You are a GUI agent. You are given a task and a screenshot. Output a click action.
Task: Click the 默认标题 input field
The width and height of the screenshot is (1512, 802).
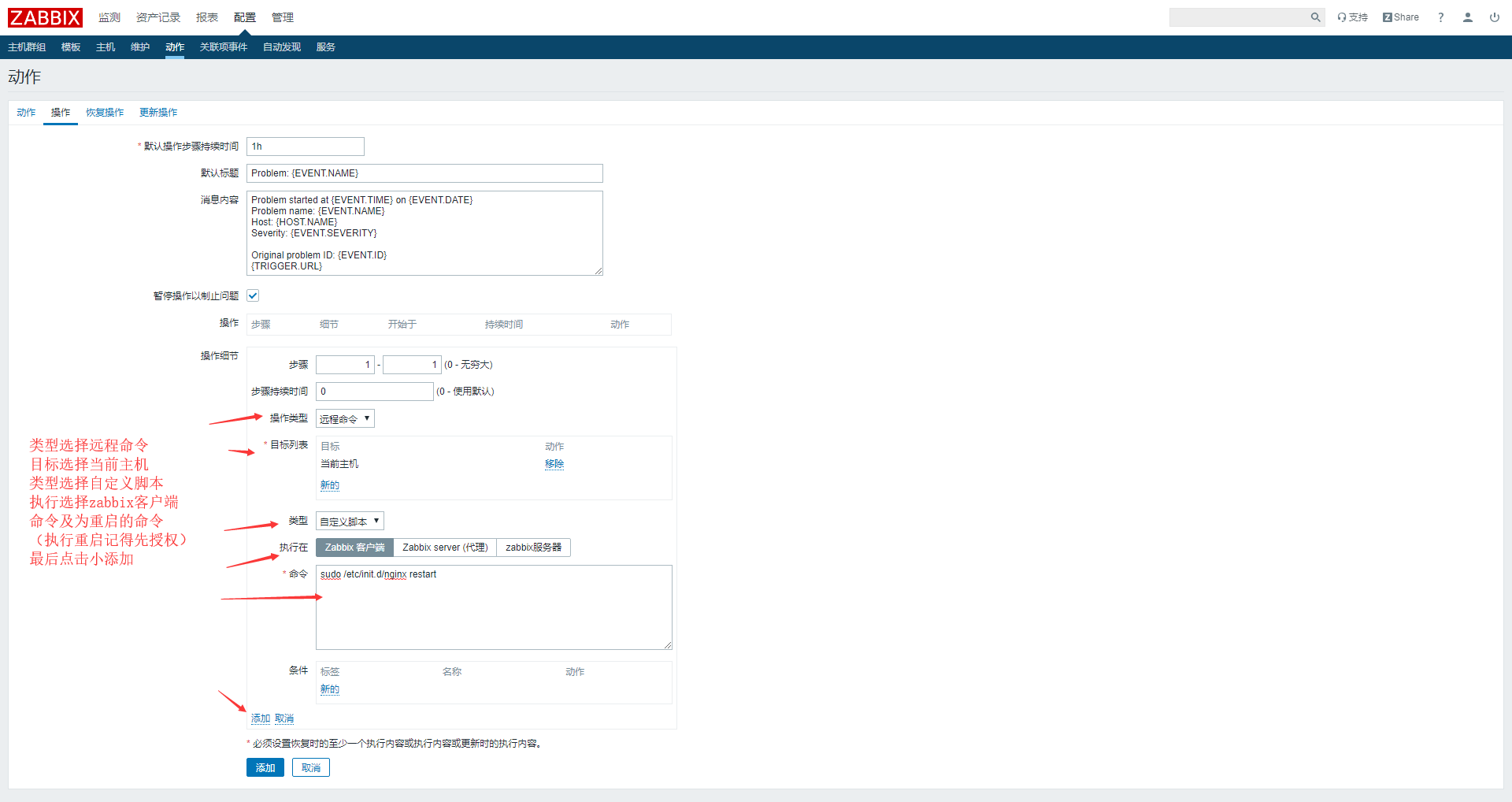click(424, 173)
